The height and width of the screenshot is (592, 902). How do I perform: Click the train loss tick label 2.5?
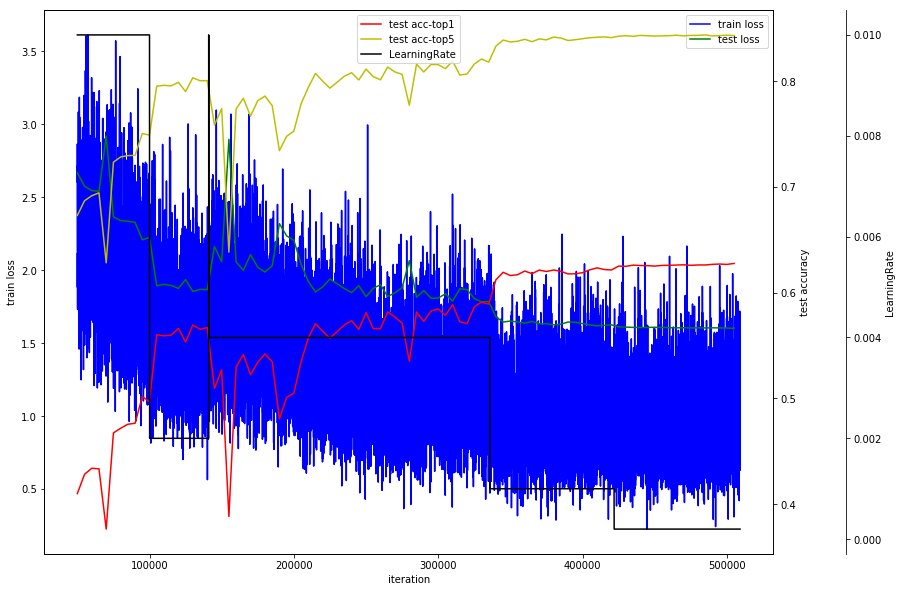29,198
